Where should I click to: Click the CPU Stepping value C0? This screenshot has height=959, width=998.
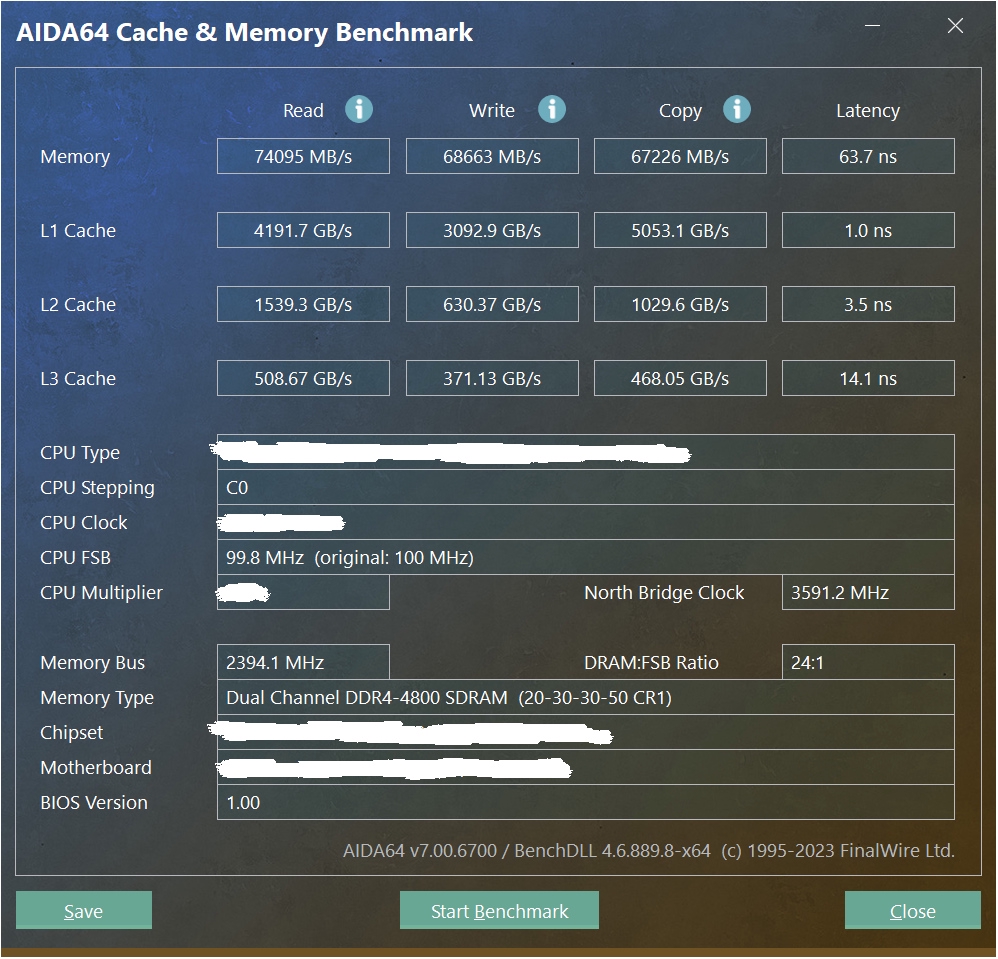[x=586, y=487]
